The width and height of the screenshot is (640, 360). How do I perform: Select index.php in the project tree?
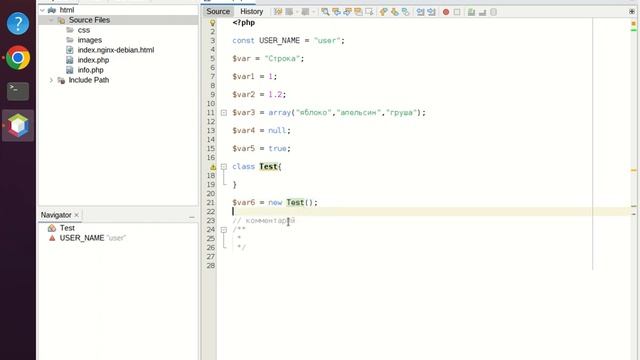tap(93, 60)
